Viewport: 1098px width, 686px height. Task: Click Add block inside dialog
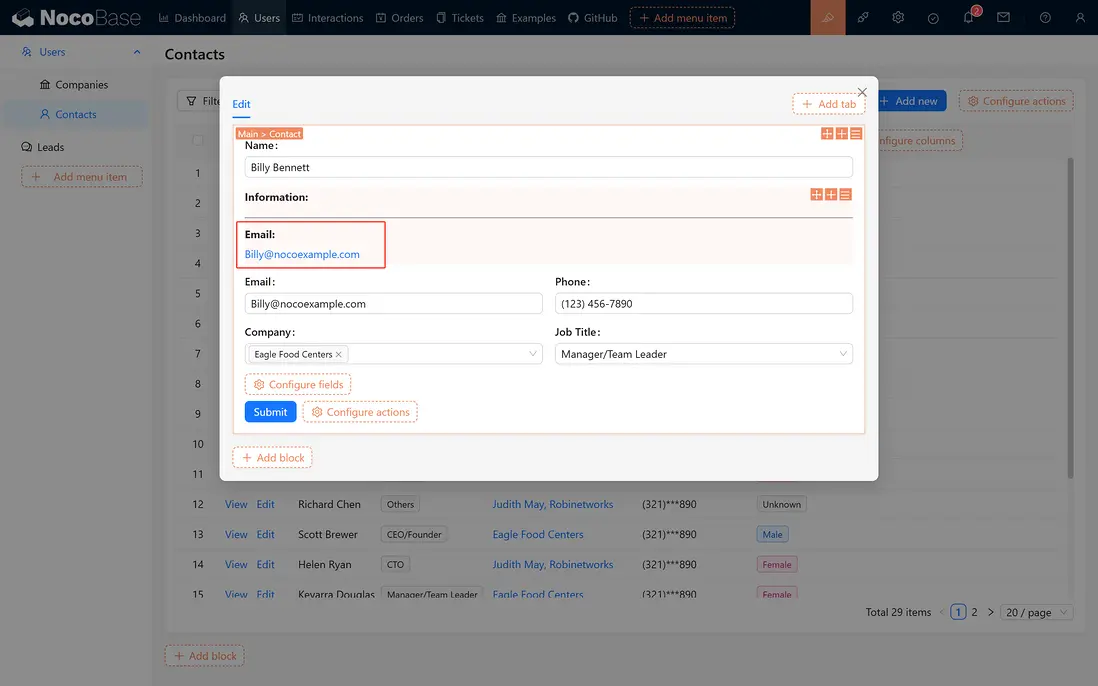point(272,457)
